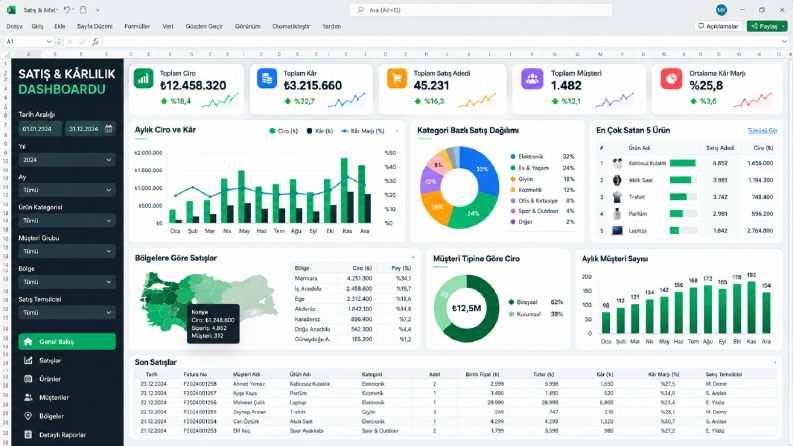Open the Sayfa Düzeni ribbon tab

pyautogui.click(x=95, y=26)
